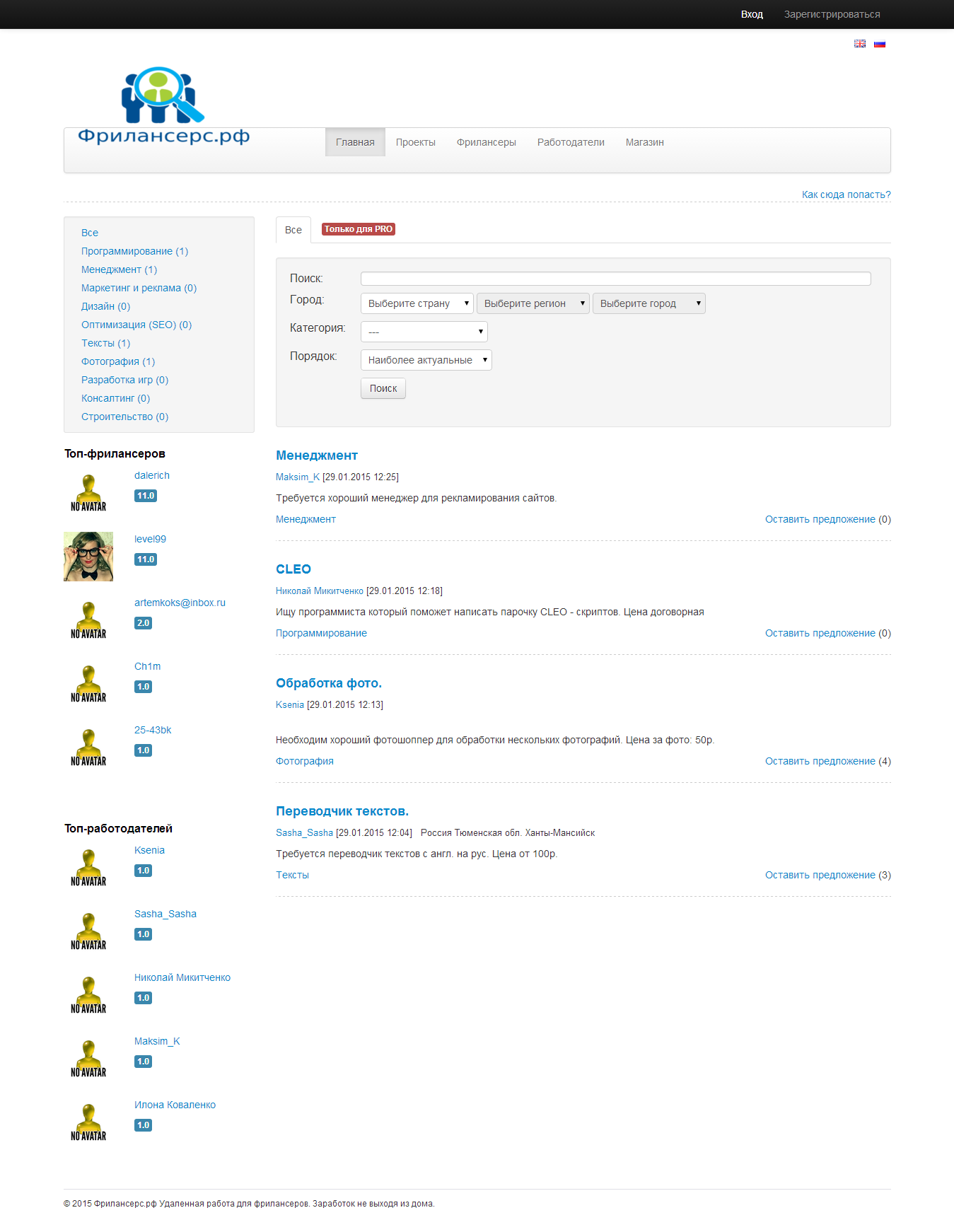Switch to the Только для PRO tab
Screen dimensions: 954x1232
click(358, 229)
